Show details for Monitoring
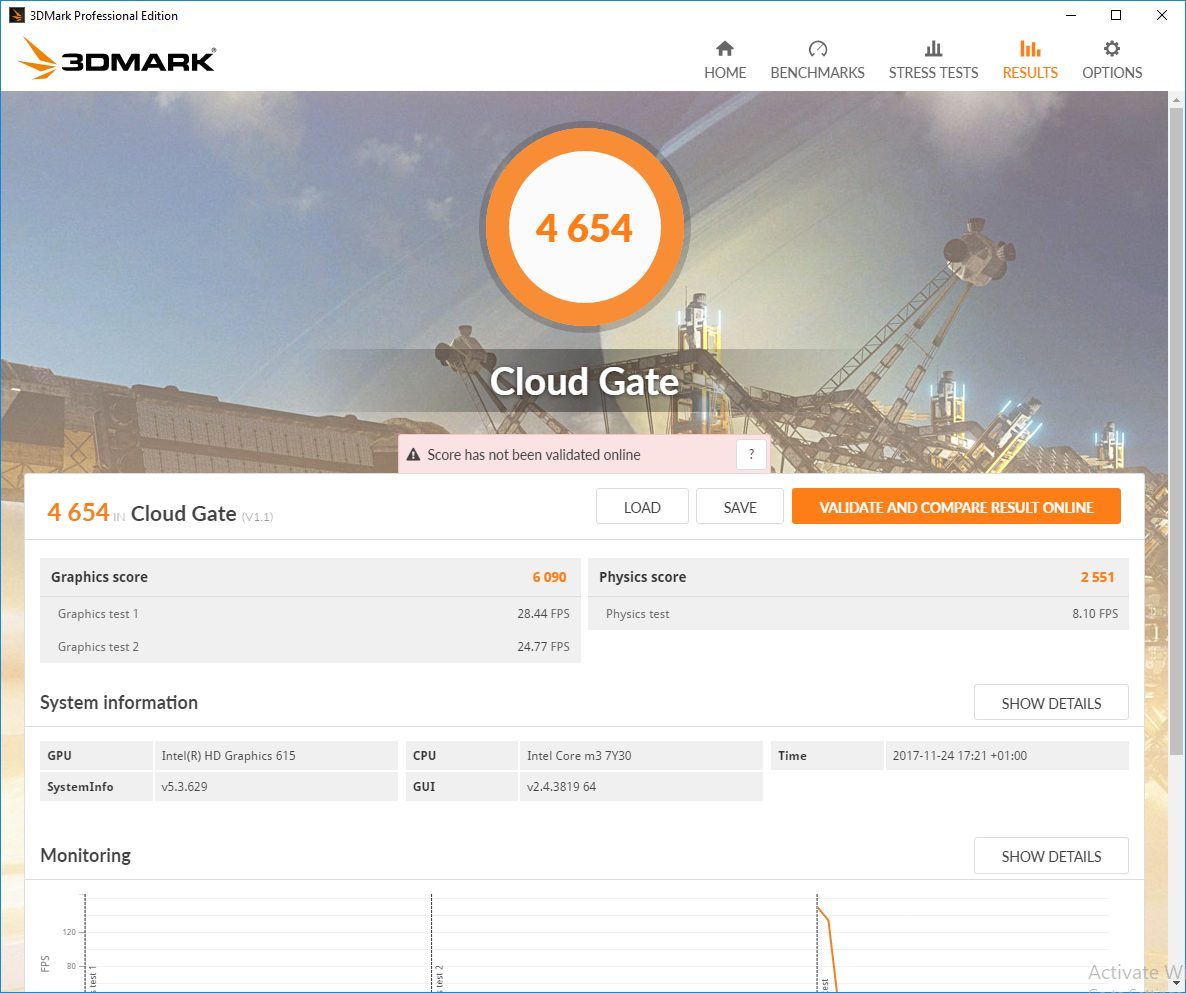This screenshot has height=993, width=1186. coord(1051,856)
